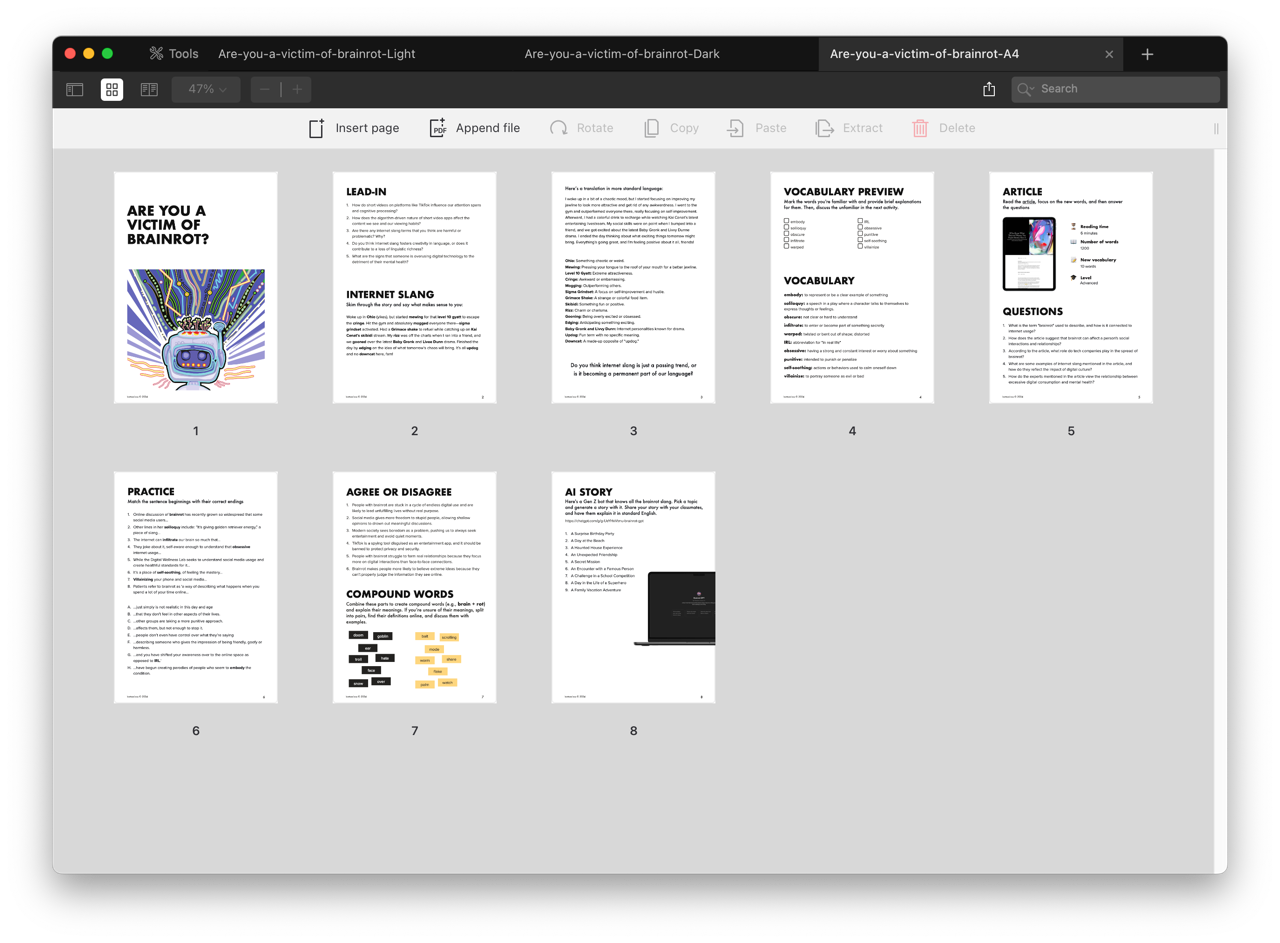Screen dimensions: 1280x943
Task: Click the zoom in plus button
Action: click(297, 89)
